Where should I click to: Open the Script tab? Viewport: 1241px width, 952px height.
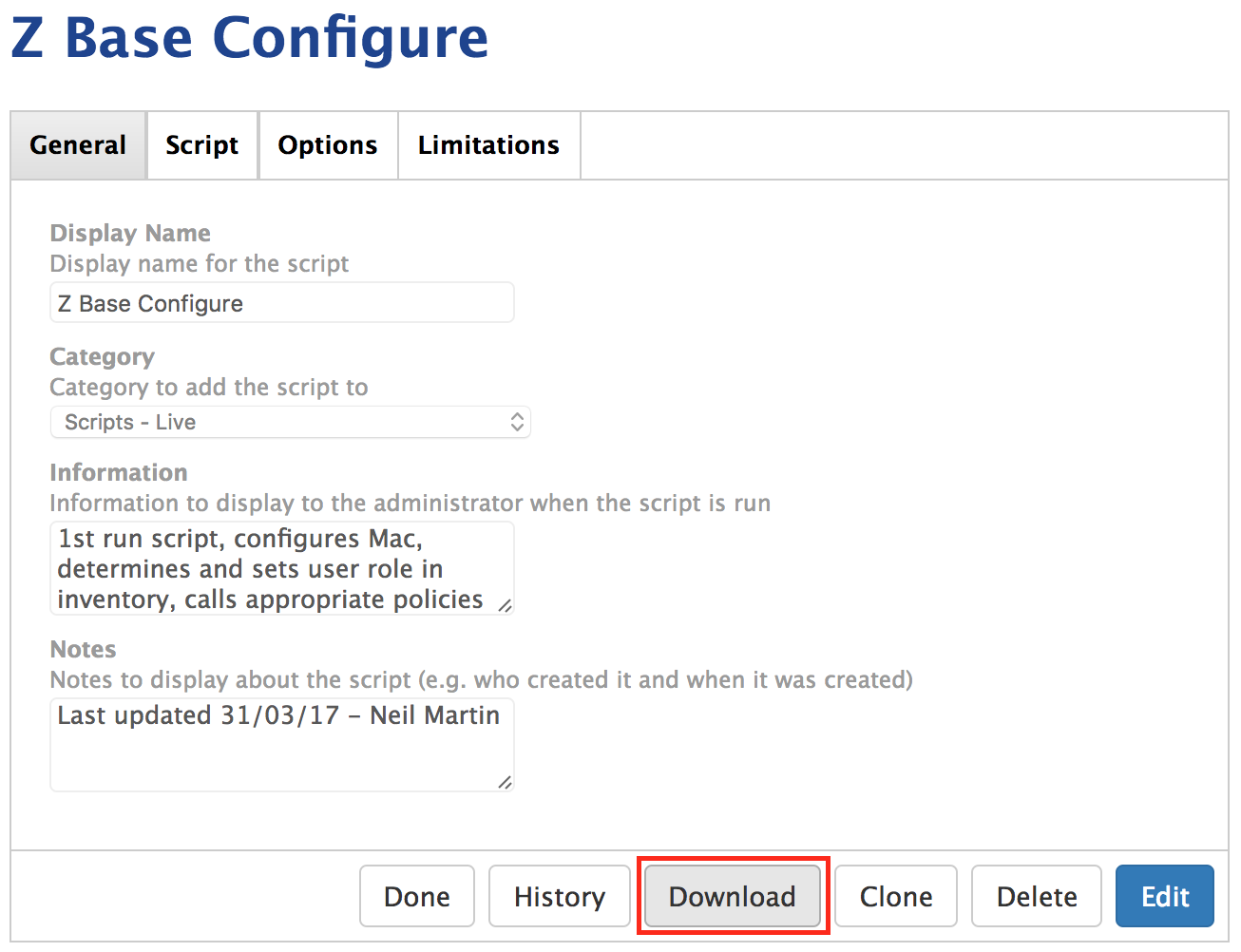[201, 145]
